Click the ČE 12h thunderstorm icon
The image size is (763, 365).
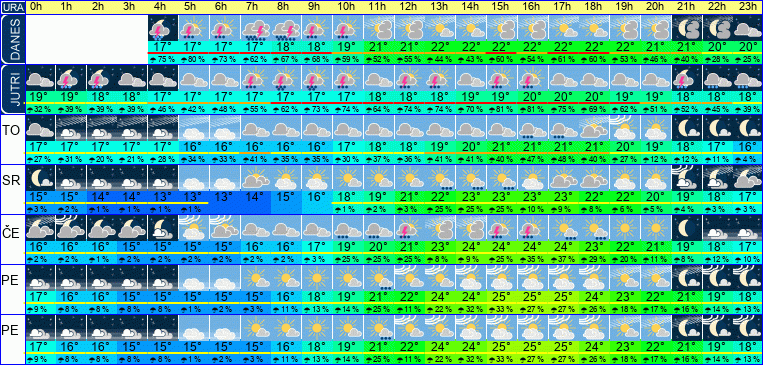tap(409, 228)
